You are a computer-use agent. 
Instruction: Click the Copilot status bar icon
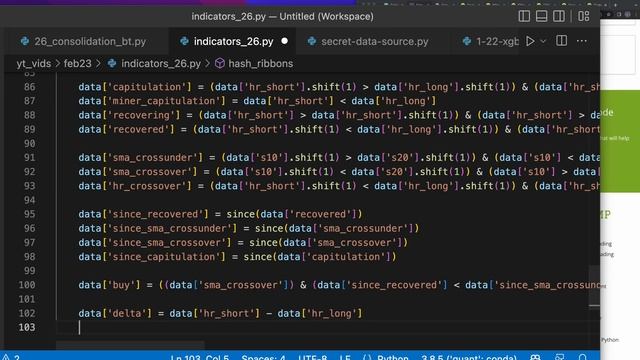coord(535,357)
